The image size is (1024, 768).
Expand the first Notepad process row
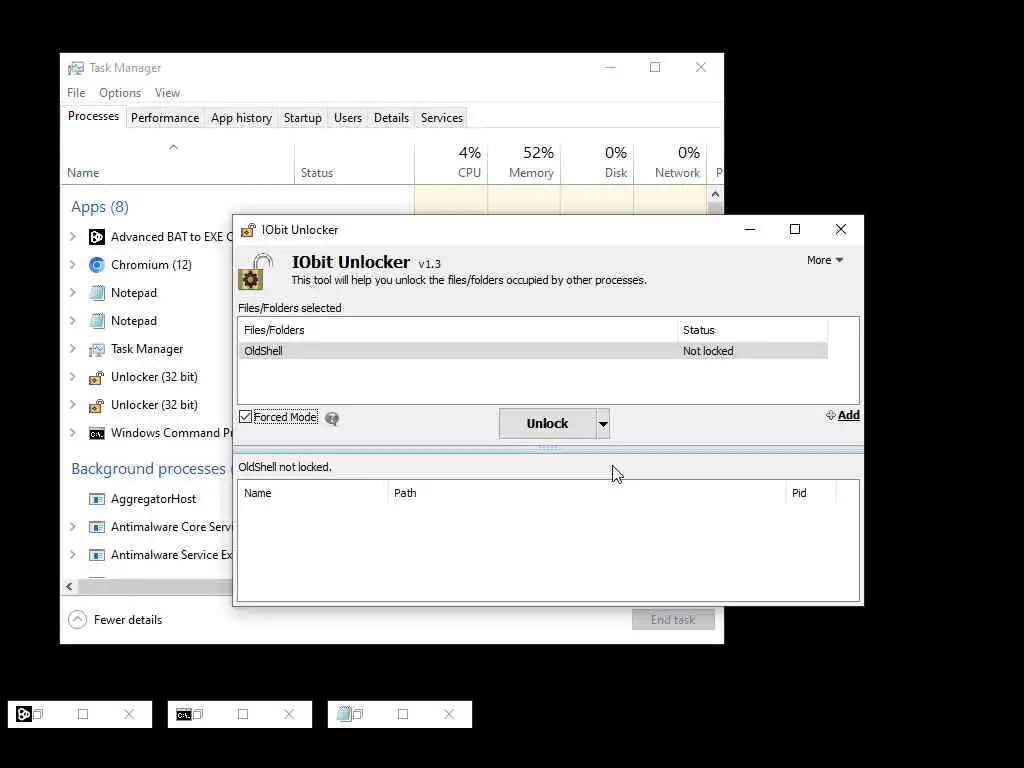pyautogui.click(x=73, y=293)
